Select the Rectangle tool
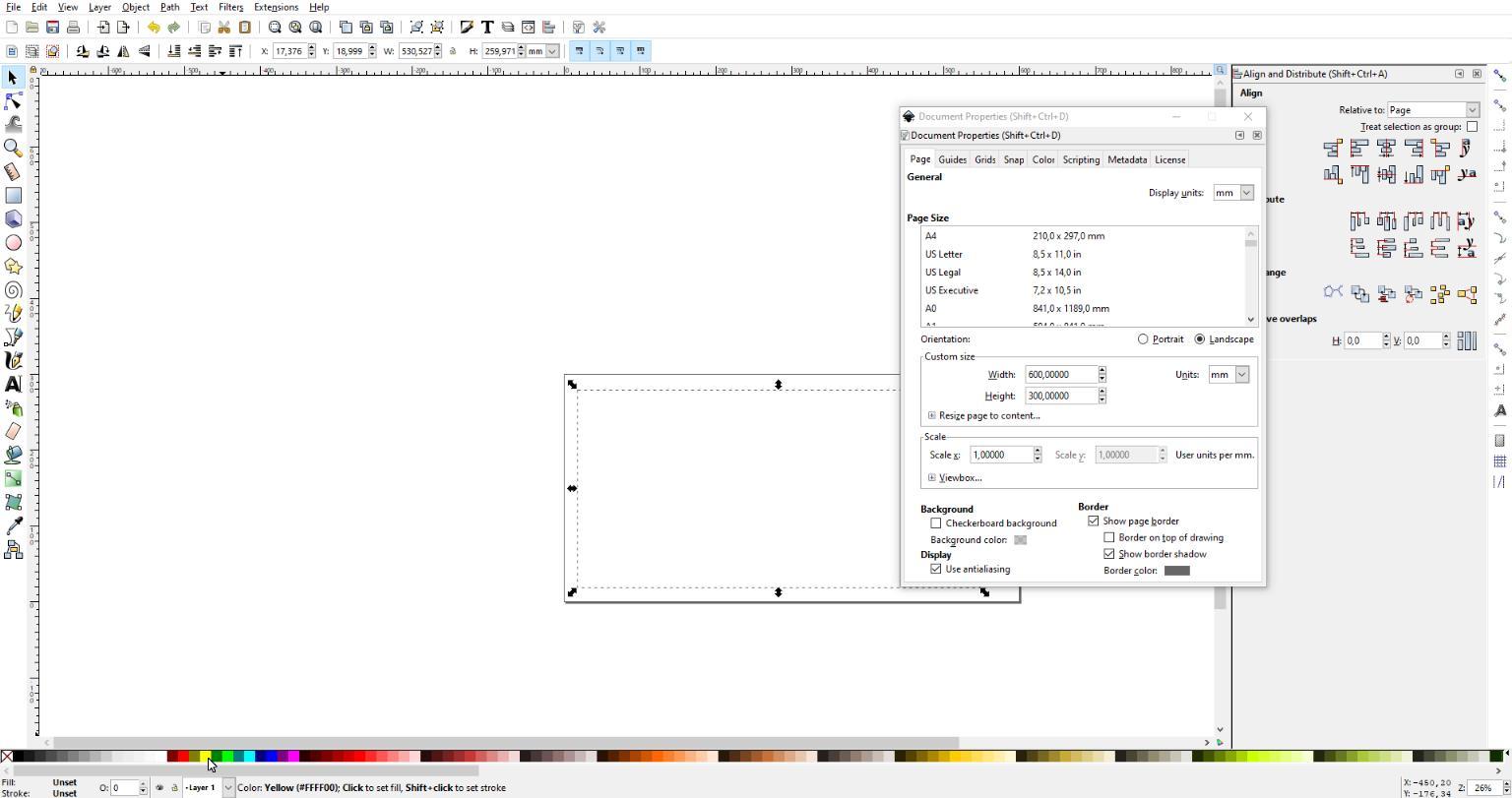The width and height of the screenshot is (1512, 798). coord(13,195)
